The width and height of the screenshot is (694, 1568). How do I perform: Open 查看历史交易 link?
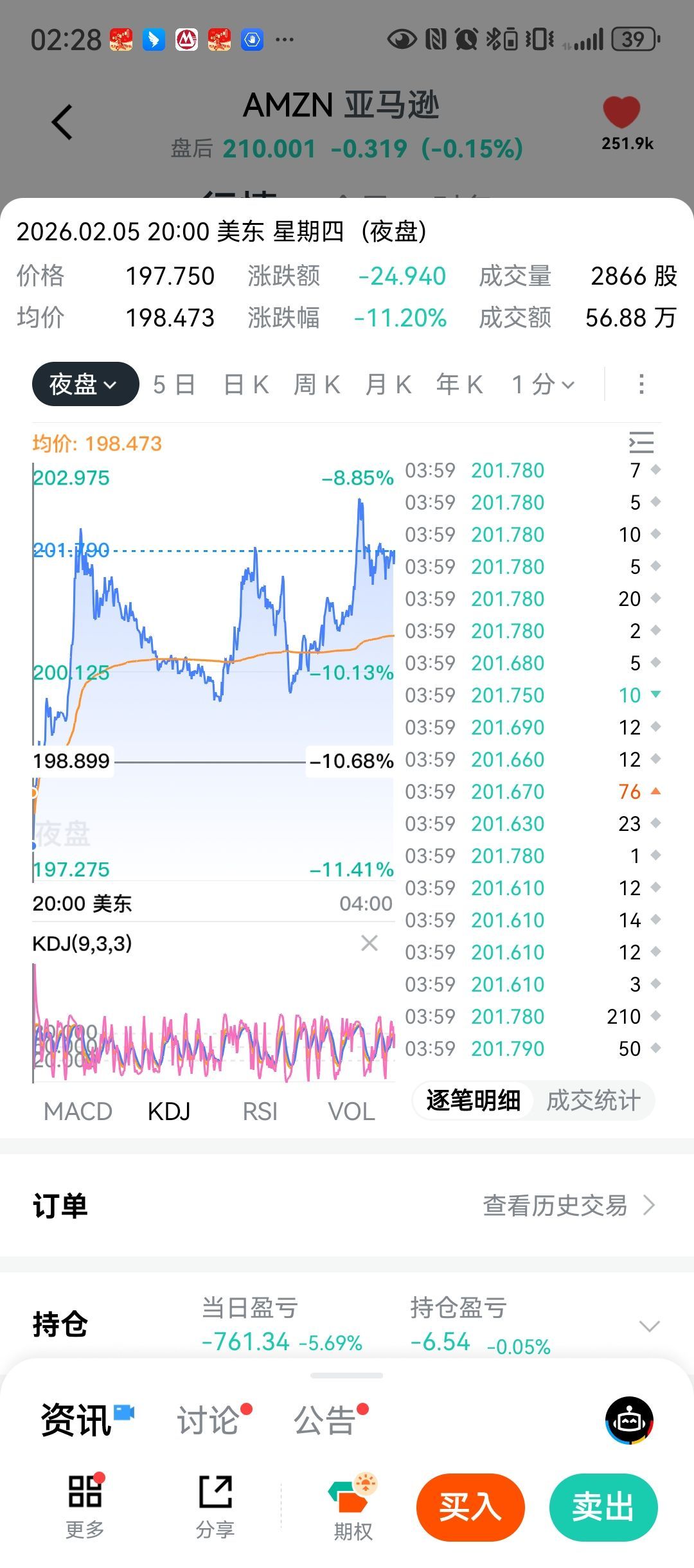click(568, 1206)
